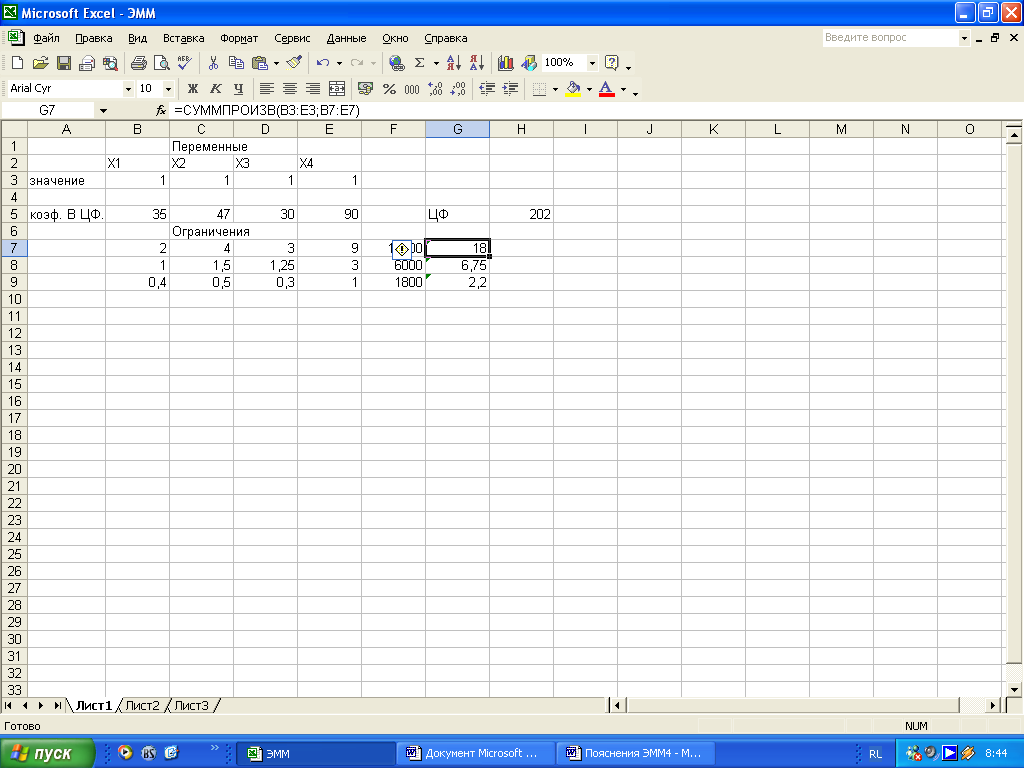
Task: Apply the yellow fill color
Action: coord(573,89)
